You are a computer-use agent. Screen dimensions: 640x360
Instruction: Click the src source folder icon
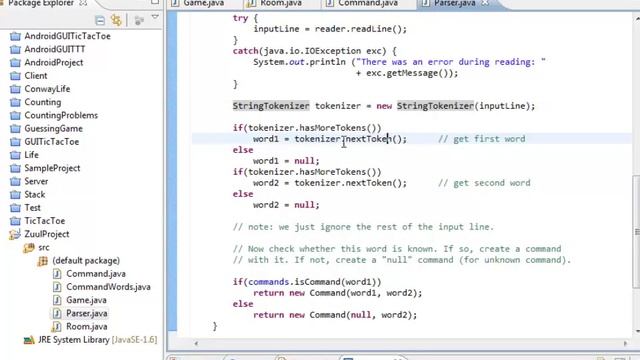(29, 247)
